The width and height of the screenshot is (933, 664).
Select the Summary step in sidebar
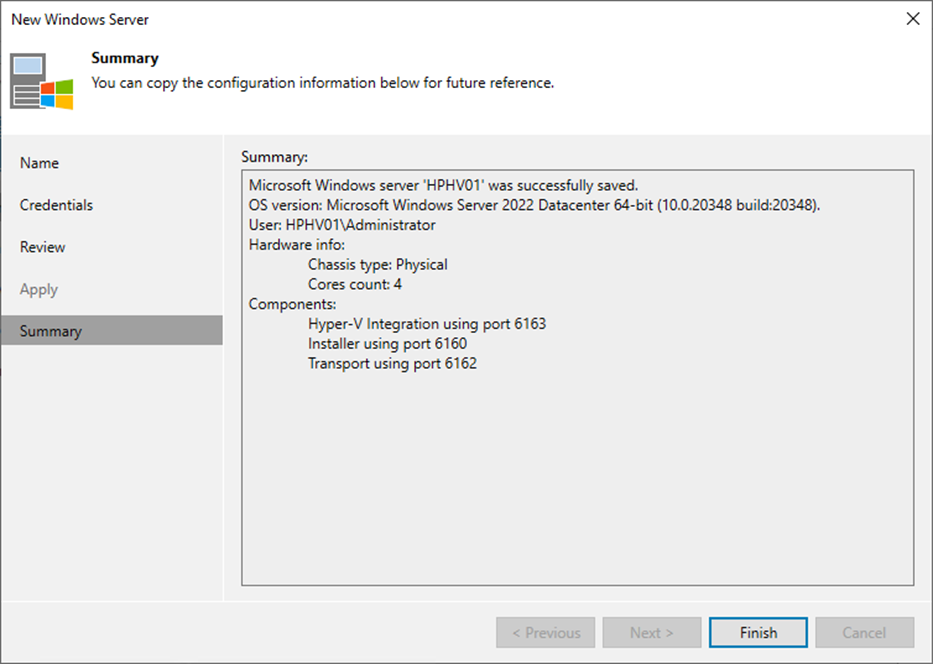112,331
